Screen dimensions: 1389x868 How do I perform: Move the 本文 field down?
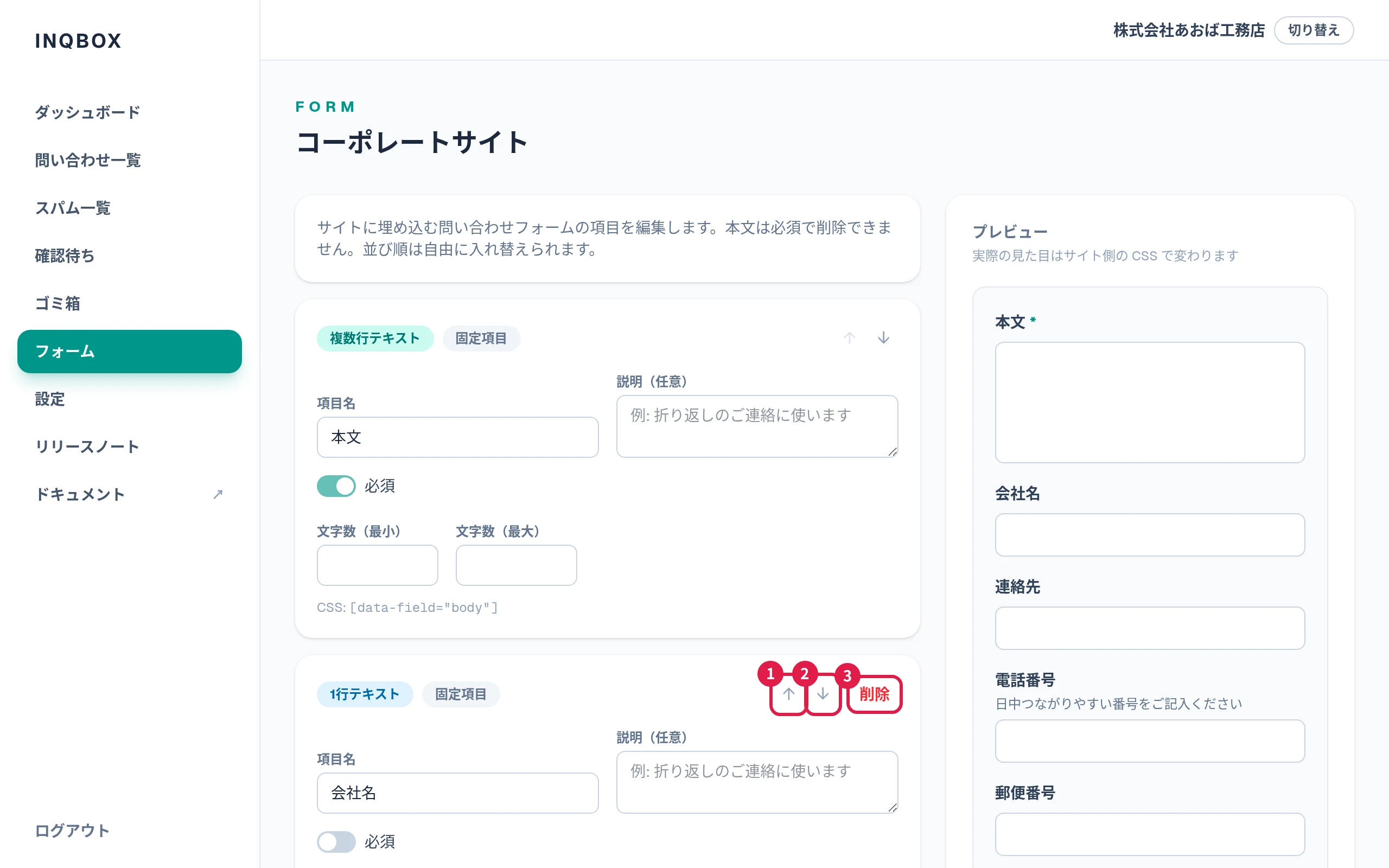point(883,338)
